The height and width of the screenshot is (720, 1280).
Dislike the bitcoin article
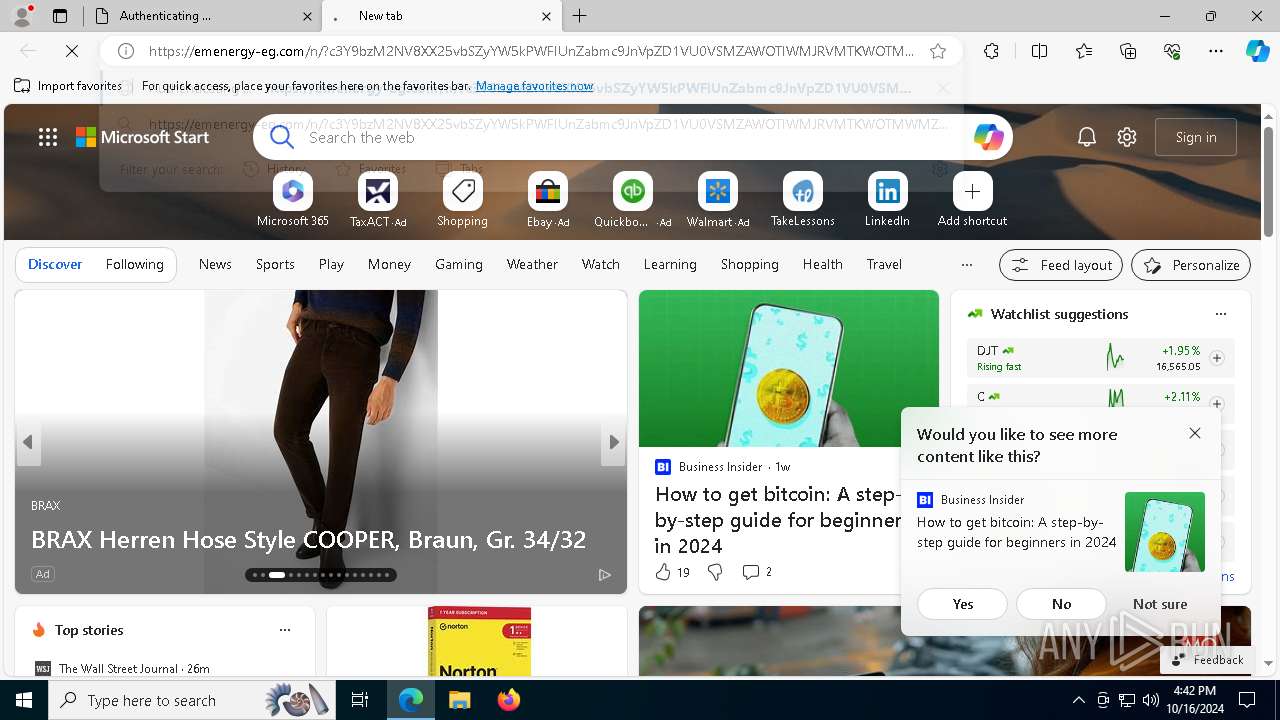715,572
